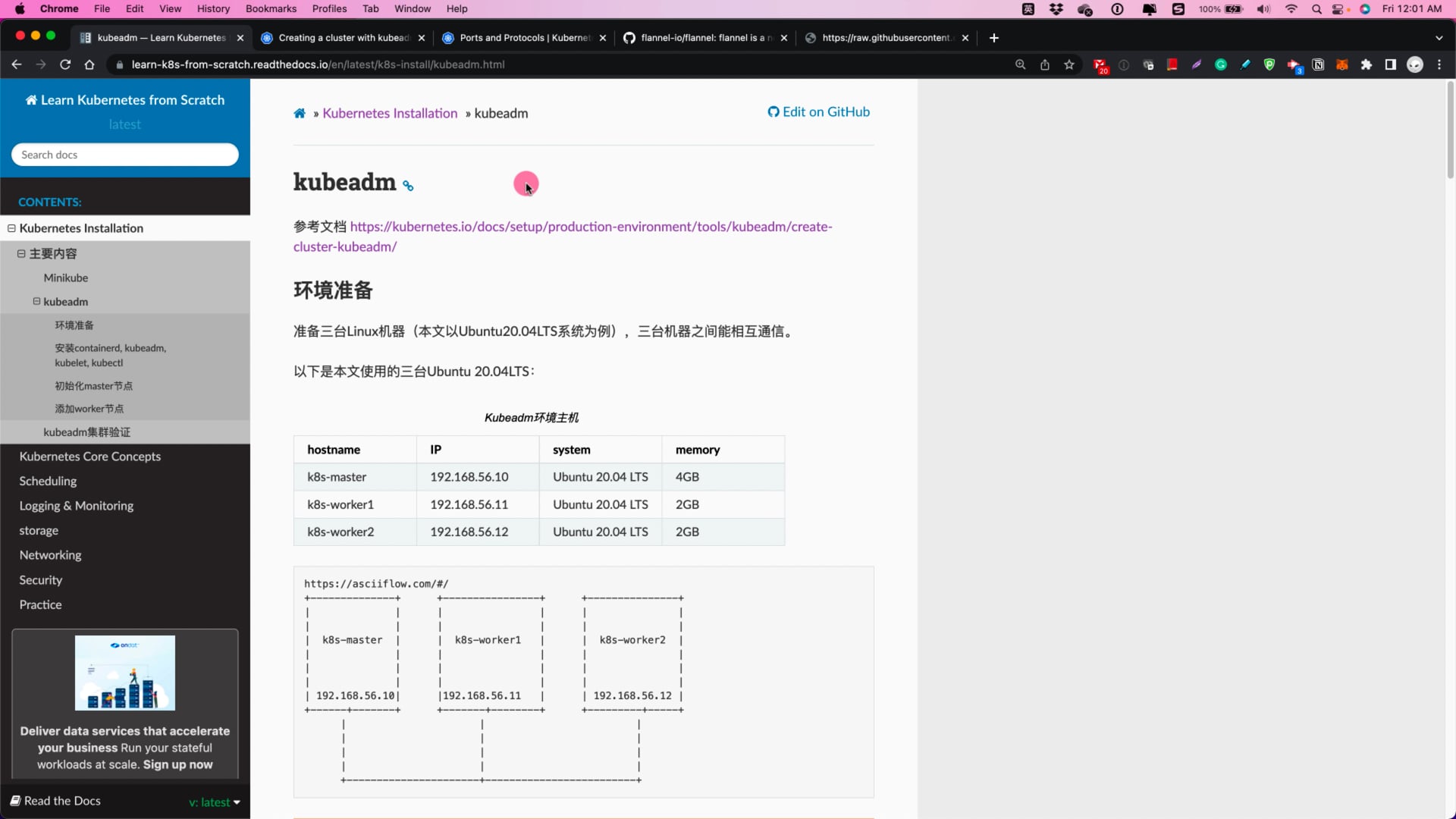Click the Search docs field

tap(125, 155)
